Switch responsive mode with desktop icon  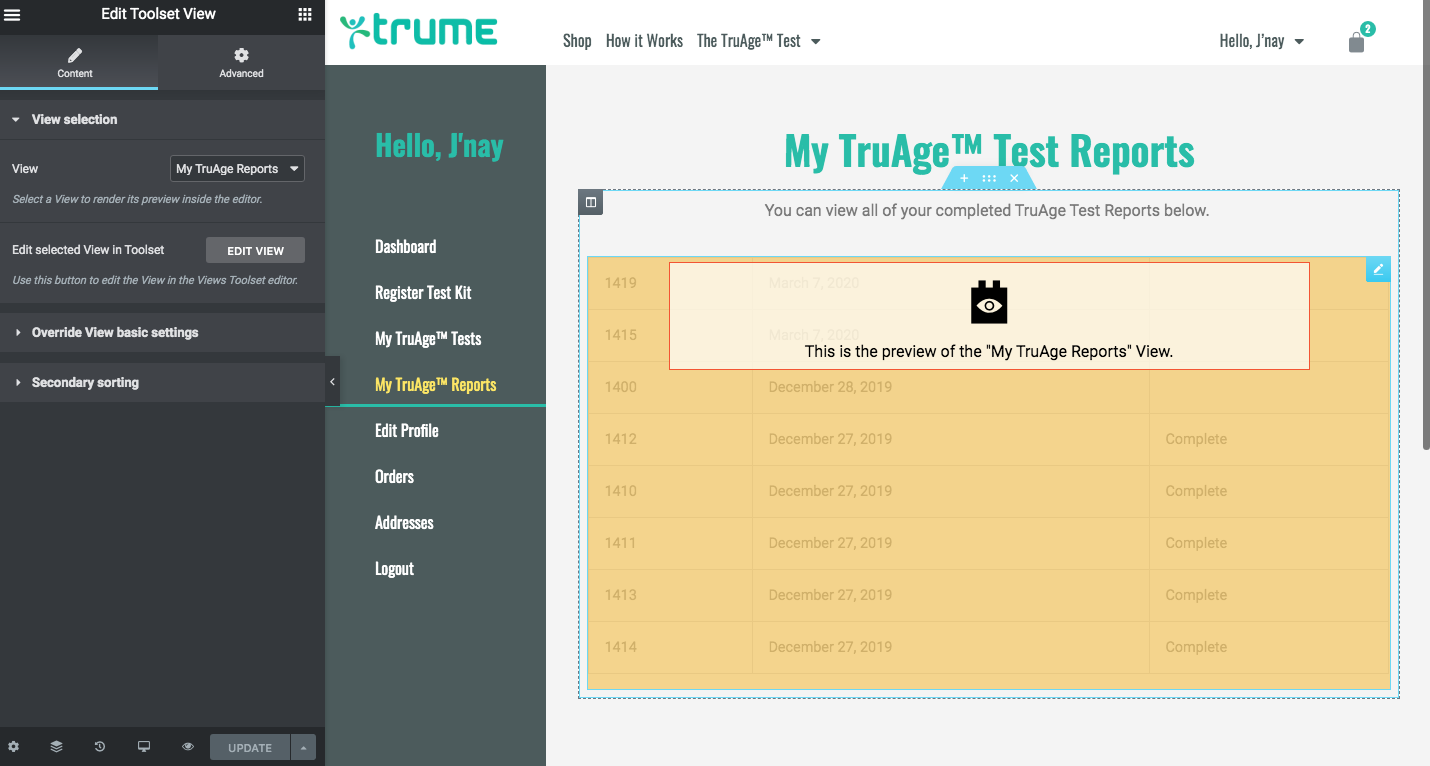tap(144, 747)
